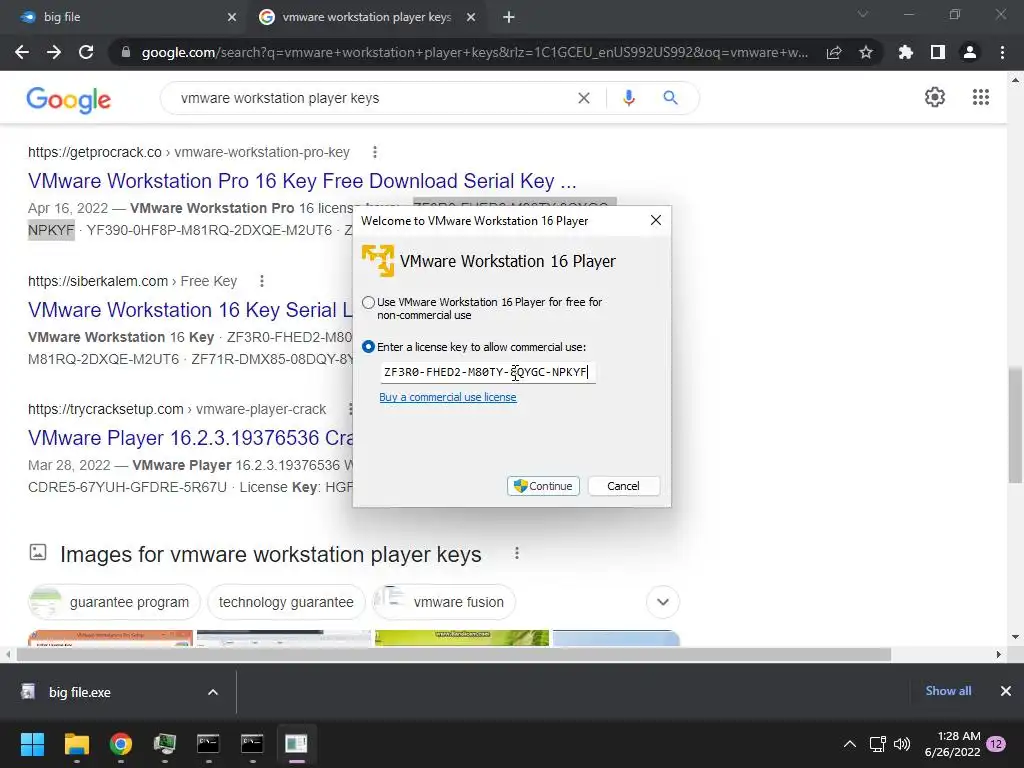Click the vertical page scrollbar thumb
Screen dimensions: 1024x768
click(1015, 424)
